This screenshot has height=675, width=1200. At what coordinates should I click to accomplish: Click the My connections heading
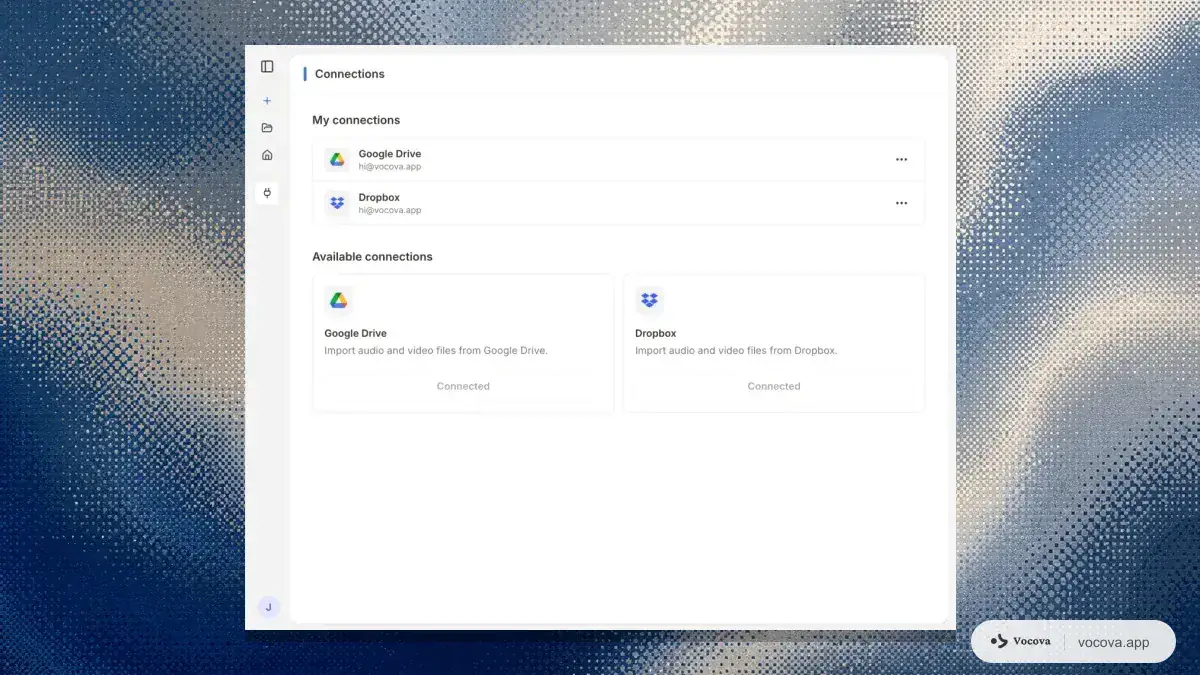click(356, 120)
